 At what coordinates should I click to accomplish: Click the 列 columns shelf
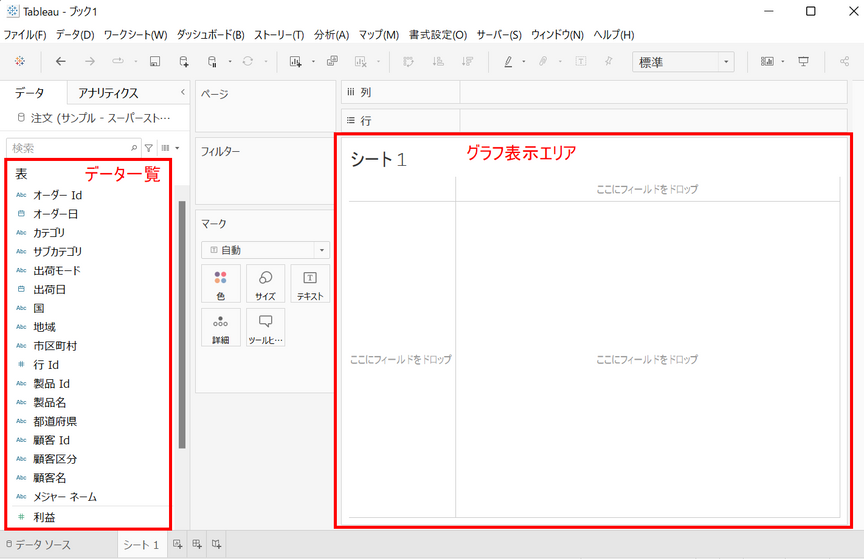coord(594,92)
